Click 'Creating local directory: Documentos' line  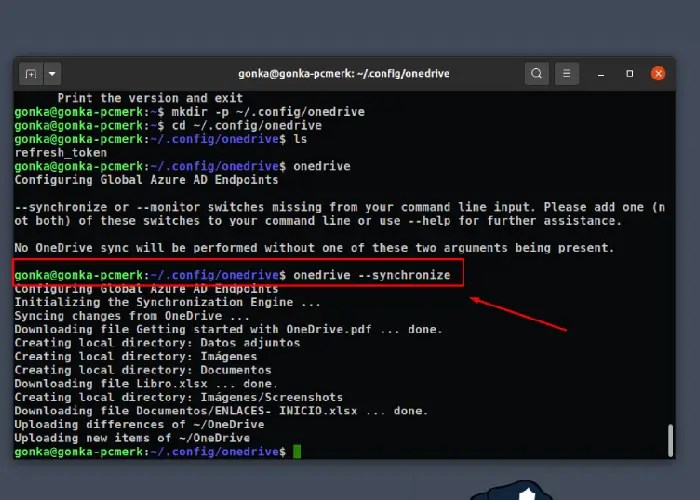pos(143,370)
